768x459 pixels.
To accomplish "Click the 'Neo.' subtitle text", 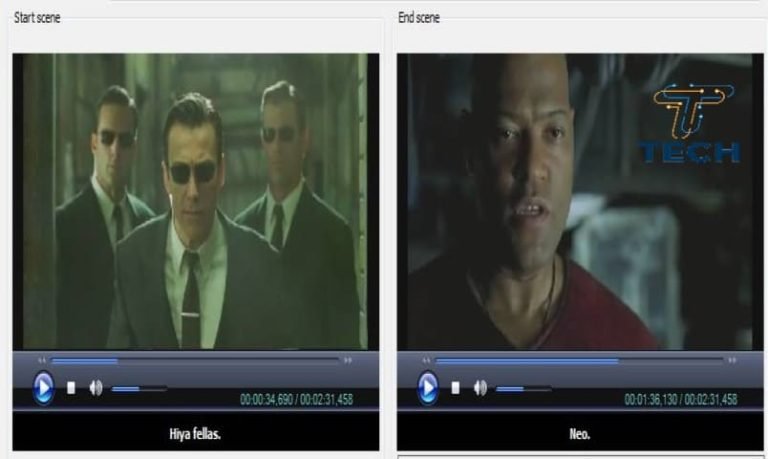I will pyautogui.click(x=579, y=434).
